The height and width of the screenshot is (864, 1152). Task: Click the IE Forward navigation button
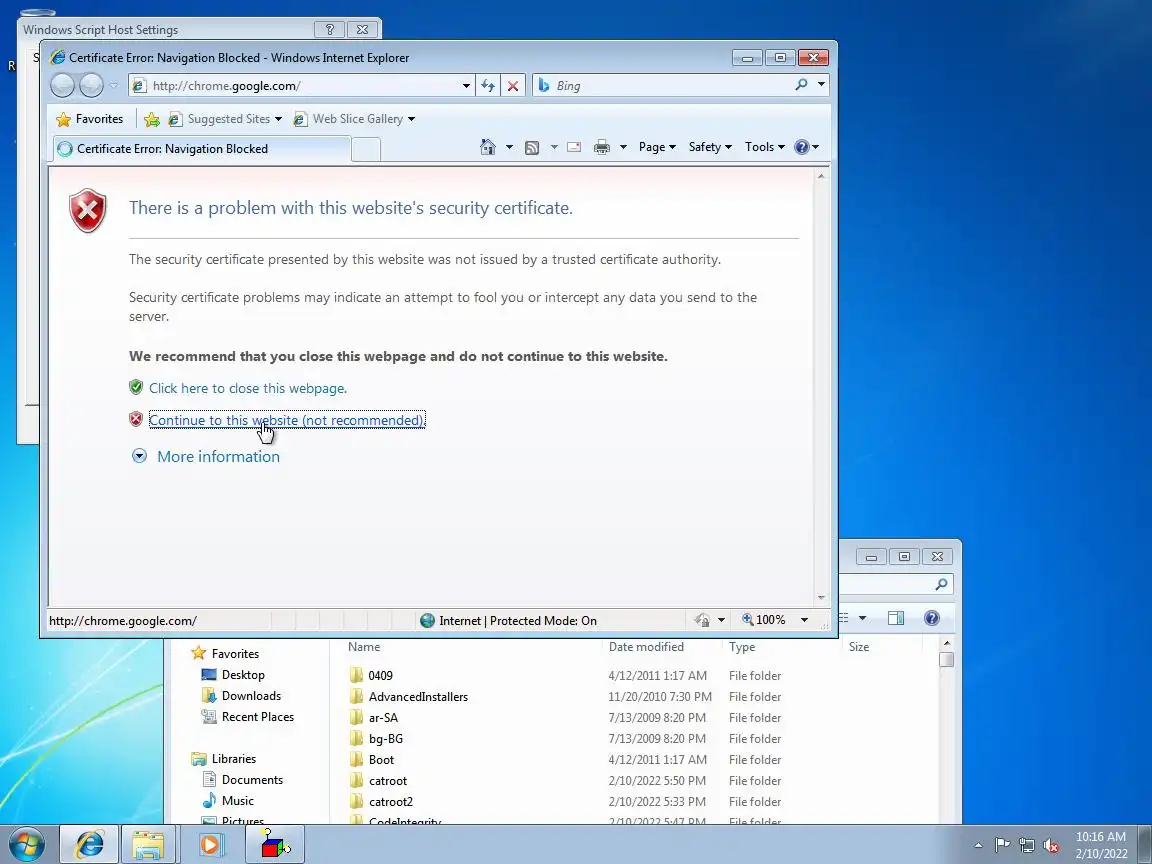pyautogui.click(x=91, y=85)
